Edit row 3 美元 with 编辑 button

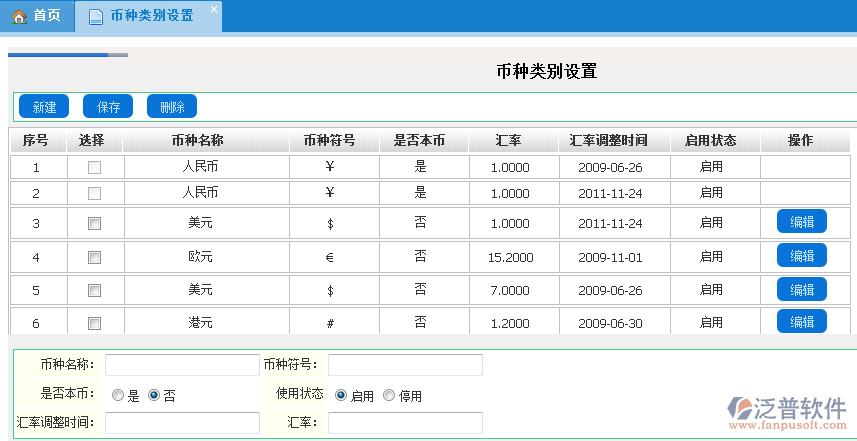[801, 222]
